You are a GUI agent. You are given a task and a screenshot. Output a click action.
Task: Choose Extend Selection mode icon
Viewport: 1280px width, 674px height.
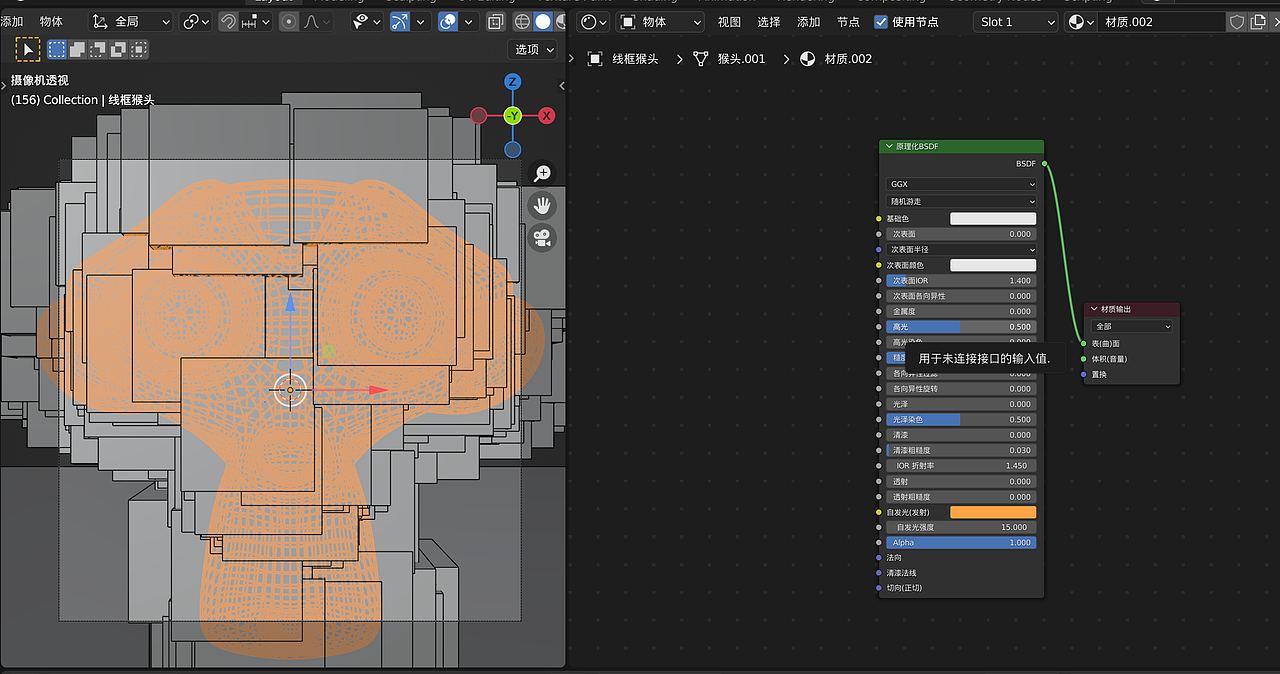(x=78, y=49)
